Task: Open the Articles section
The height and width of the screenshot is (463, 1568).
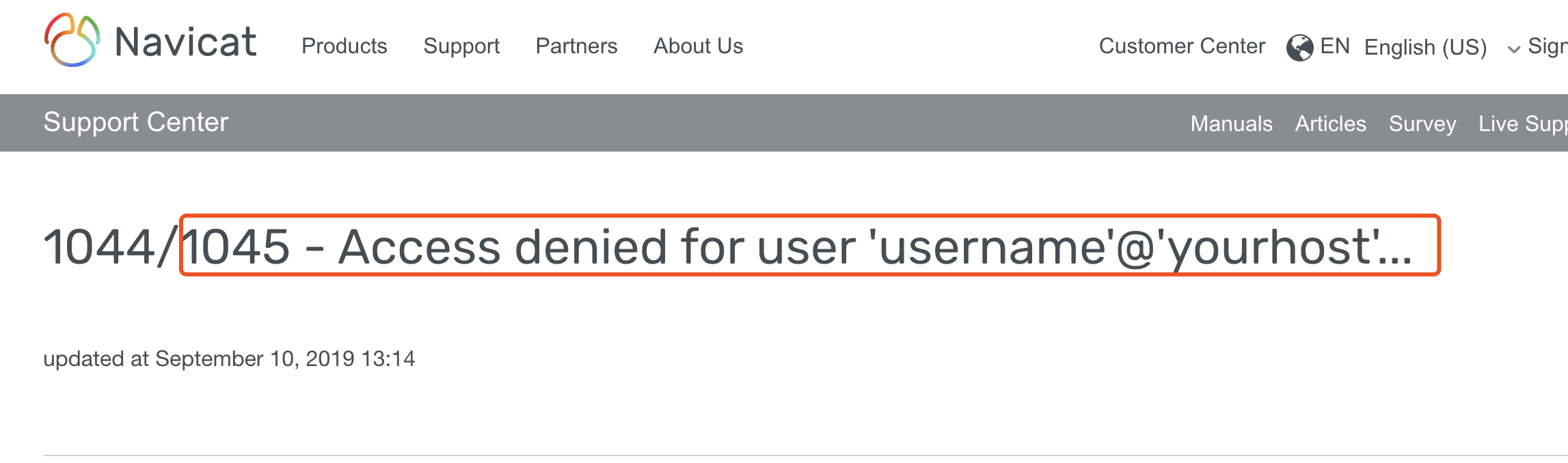Action: pyautogui.click(x=1331, y=124)
